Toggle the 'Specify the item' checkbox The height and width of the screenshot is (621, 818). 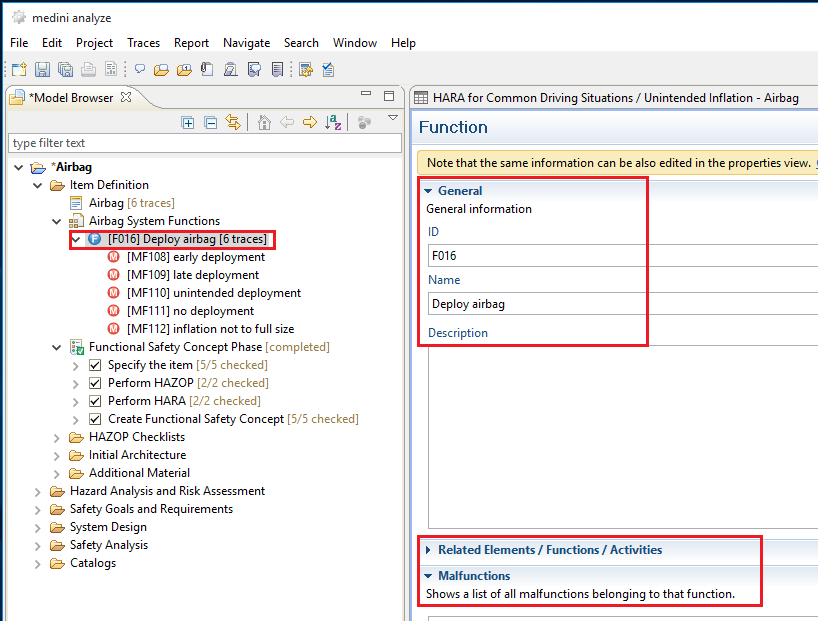coord(96,365)
